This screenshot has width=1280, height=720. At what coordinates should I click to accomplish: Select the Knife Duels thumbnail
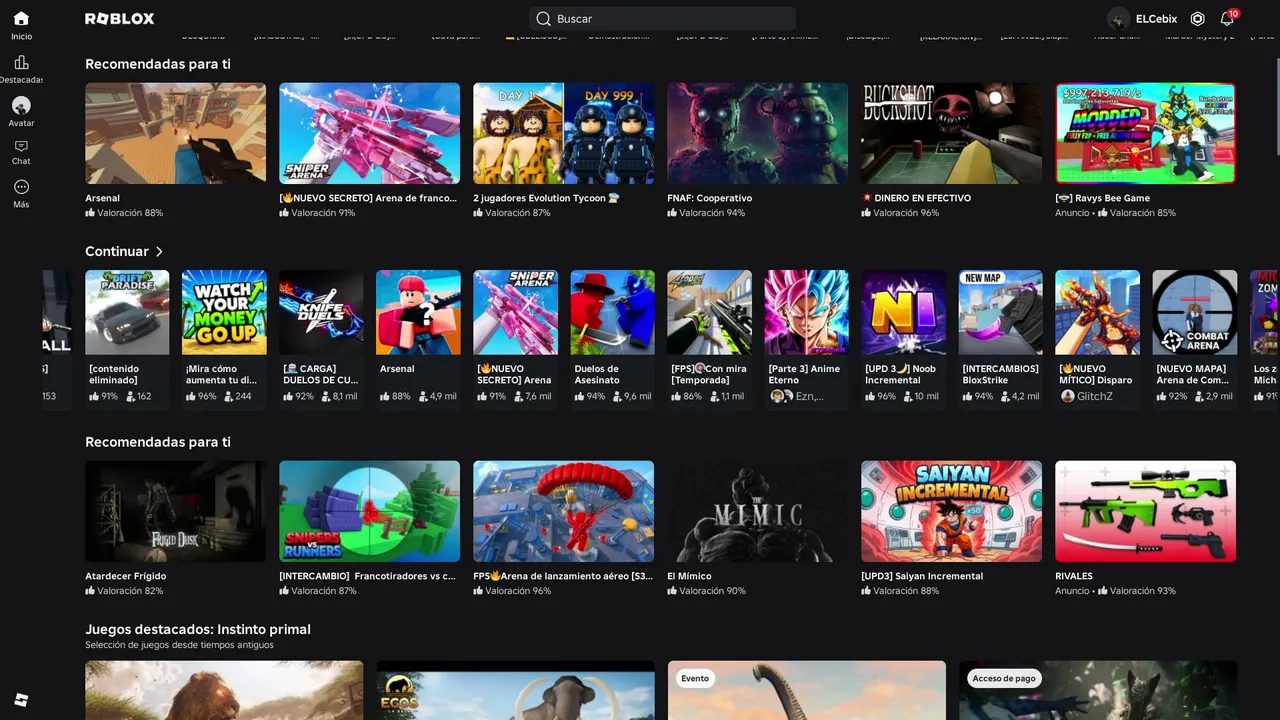click(x=321, y=312)
